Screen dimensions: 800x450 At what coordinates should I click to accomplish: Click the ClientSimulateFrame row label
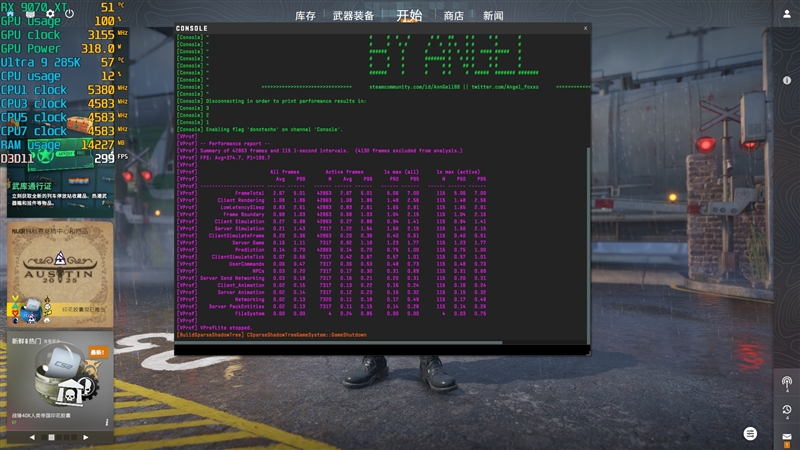pos(237,236)
